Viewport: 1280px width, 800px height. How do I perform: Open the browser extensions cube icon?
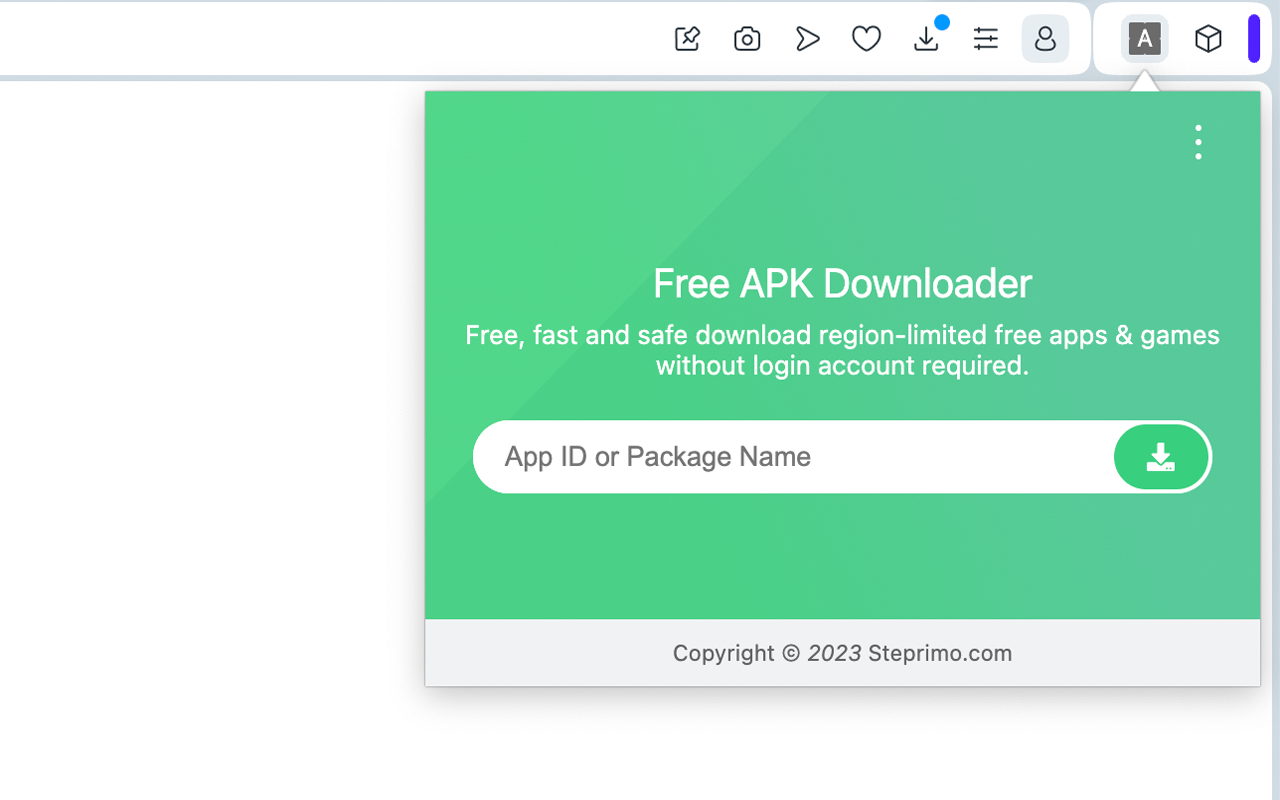(x=1208, y=38)
